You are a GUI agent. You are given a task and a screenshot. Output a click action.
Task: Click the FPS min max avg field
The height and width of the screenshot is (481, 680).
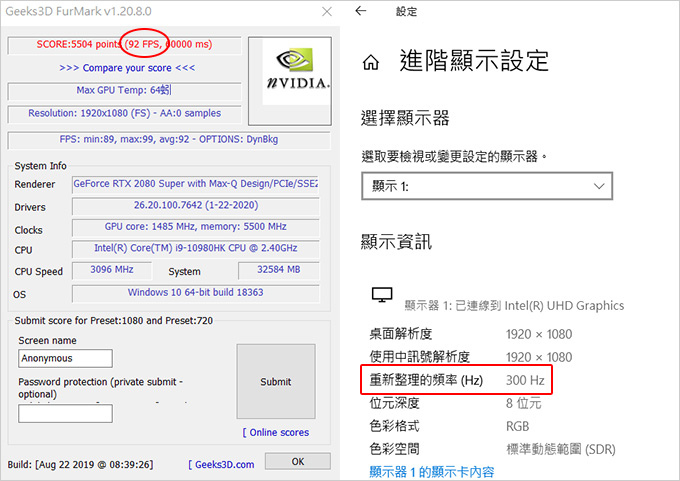[x=169, y=140]
